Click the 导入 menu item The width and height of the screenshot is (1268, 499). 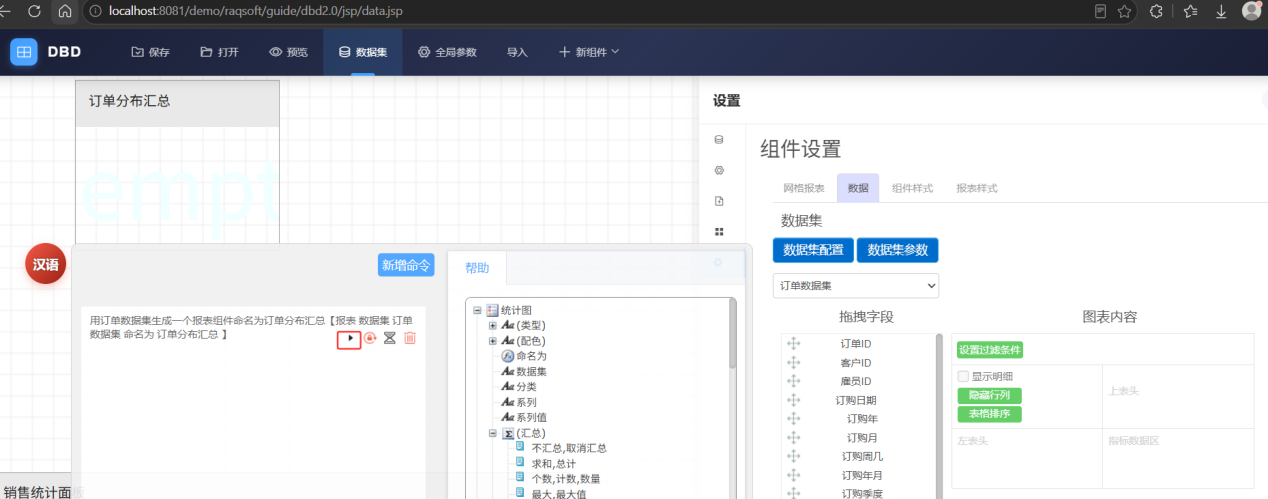(517, 52)
